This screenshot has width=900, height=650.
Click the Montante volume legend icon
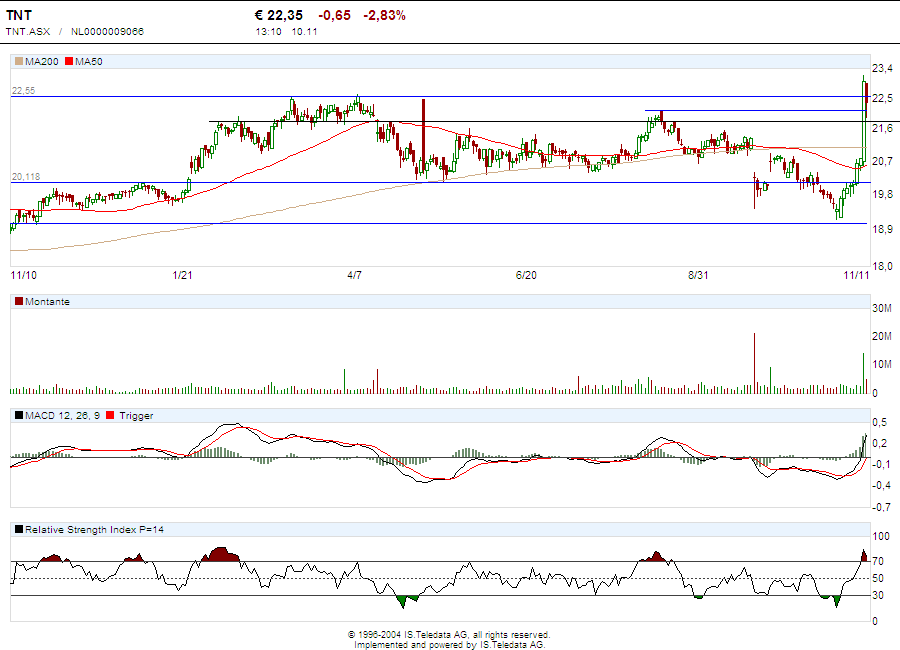pyautogui.click(x=18, y=301)
